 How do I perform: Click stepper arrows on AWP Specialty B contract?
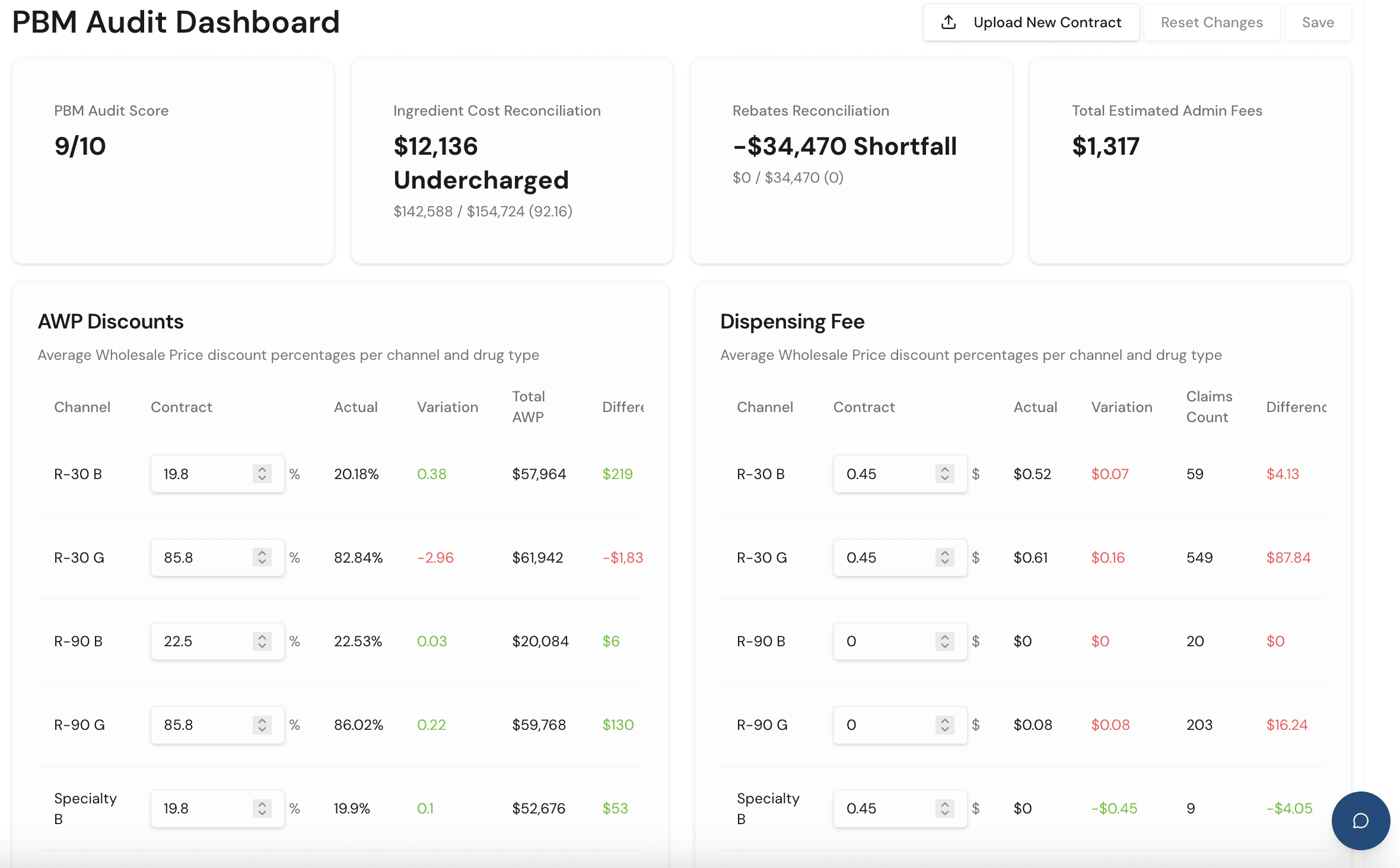[262, 808]
